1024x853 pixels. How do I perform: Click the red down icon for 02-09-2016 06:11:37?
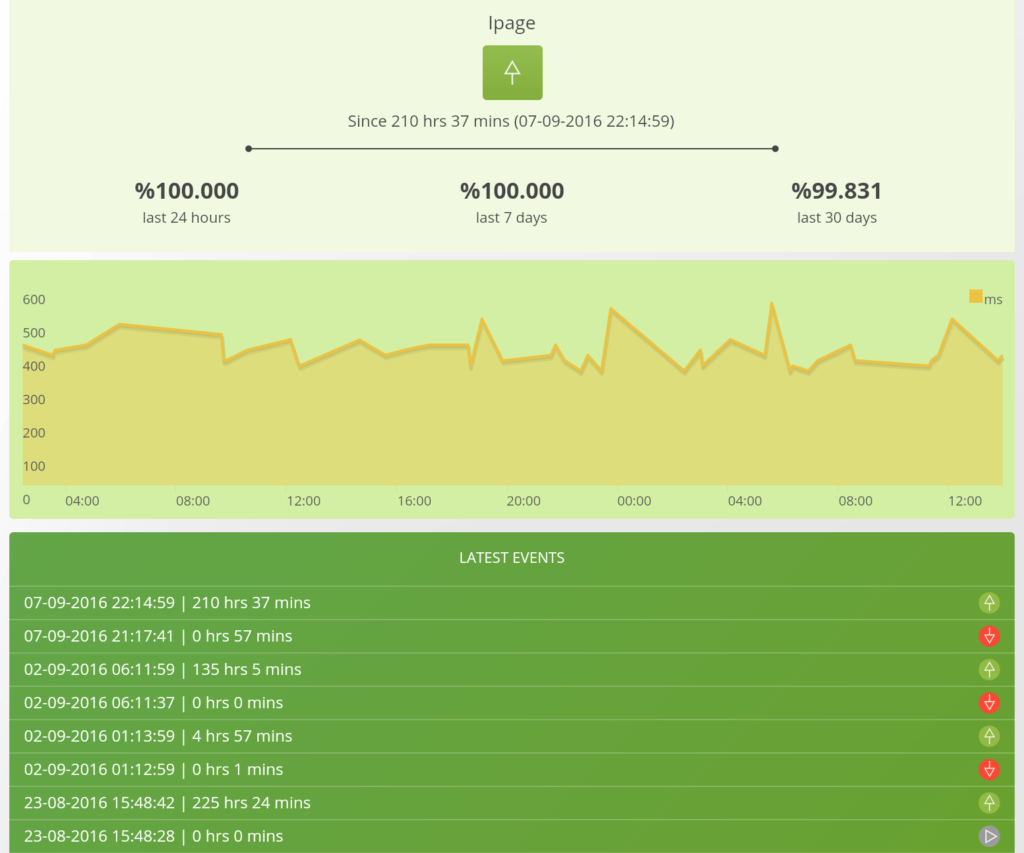coord(989,703)
